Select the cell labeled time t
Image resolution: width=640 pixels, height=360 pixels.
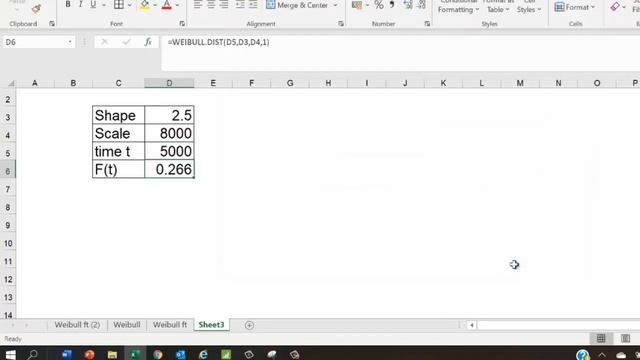pyautogui.click(x=118, y=151)
